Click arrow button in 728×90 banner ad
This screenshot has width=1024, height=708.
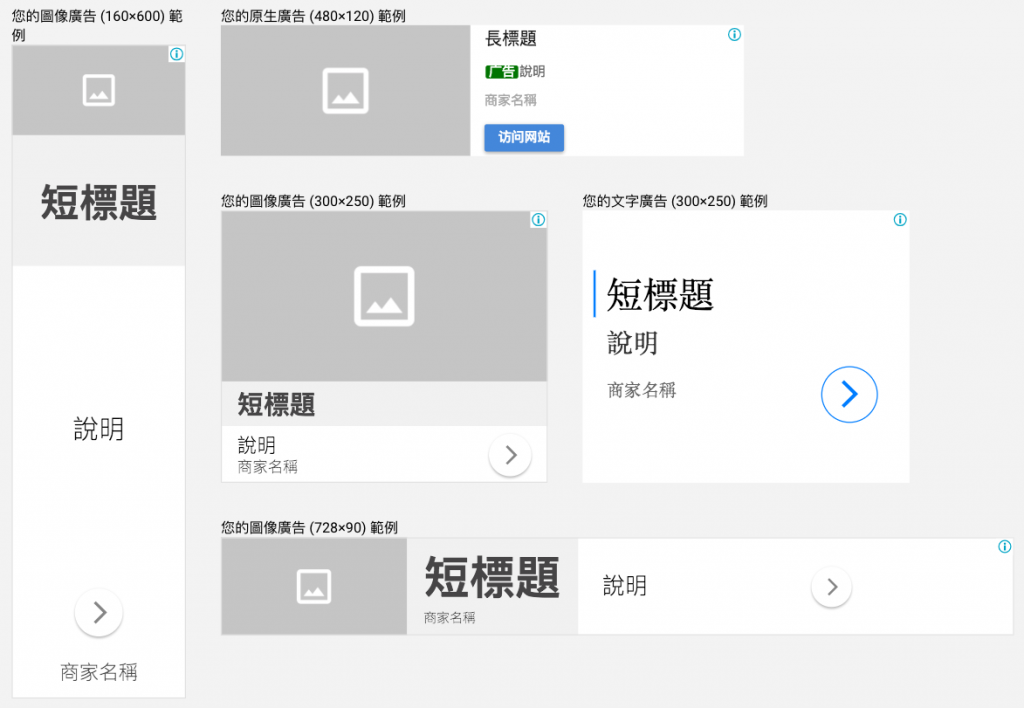click(x=831, y=587)
